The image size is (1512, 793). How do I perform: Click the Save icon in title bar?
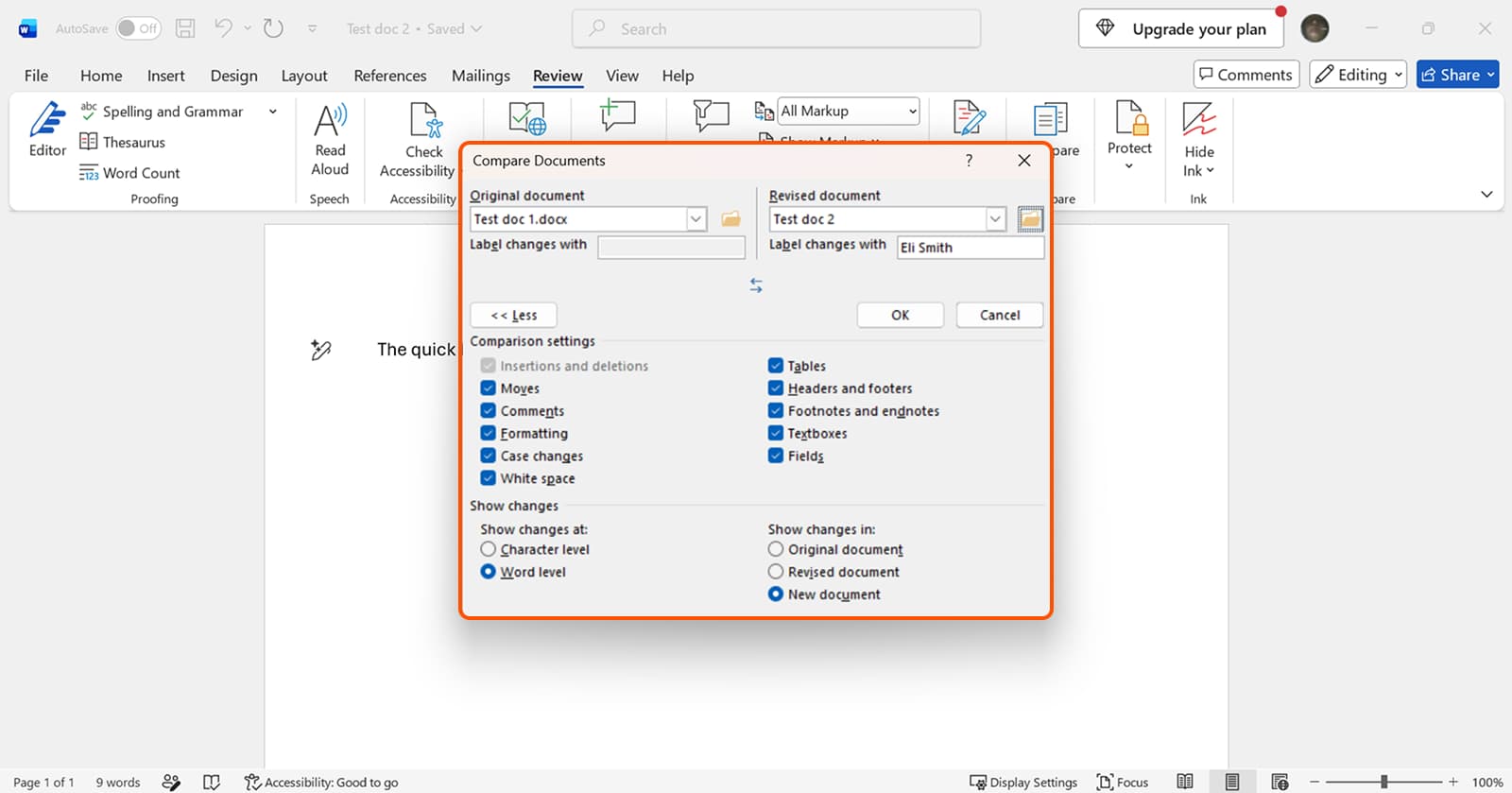185,28
